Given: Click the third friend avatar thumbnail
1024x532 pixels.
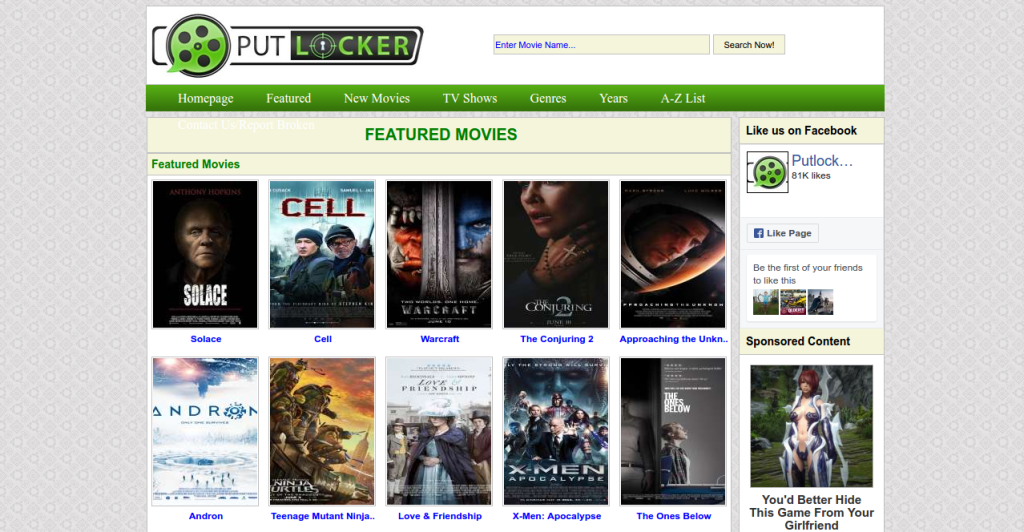Looking at the screenshot, I should tap(820, 302).
